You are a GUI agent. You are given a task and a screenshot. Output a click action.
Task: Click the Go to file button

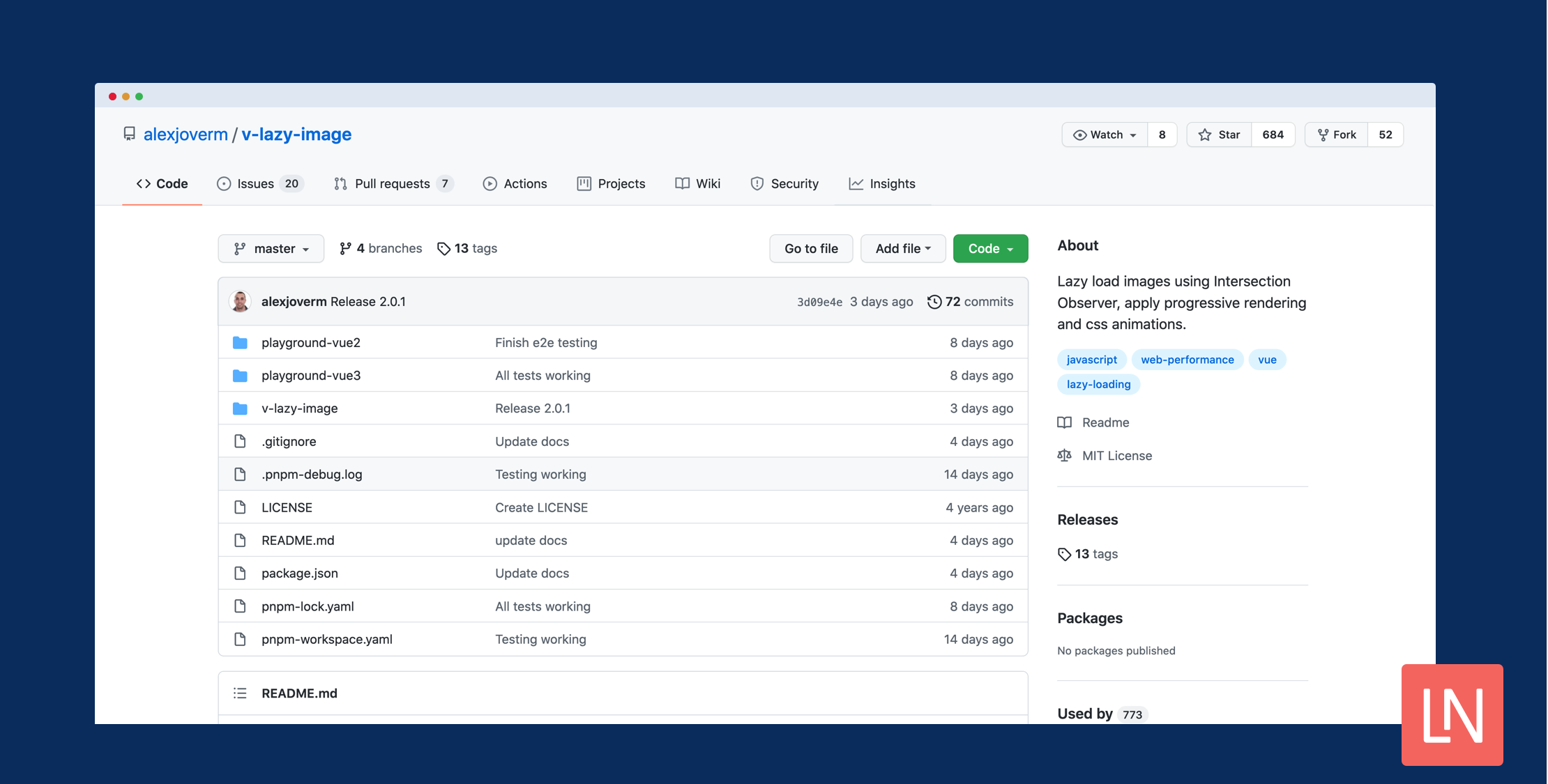811,249
